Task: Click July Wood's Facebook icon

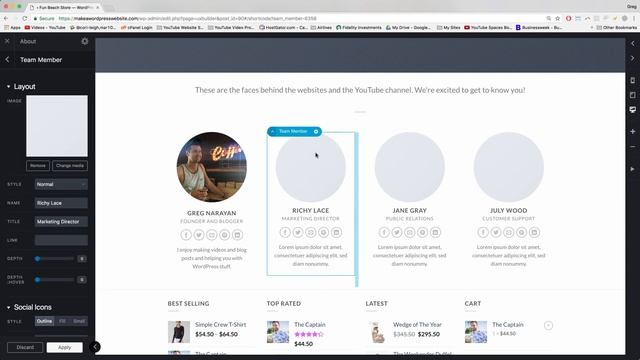Action: (483, 232)
